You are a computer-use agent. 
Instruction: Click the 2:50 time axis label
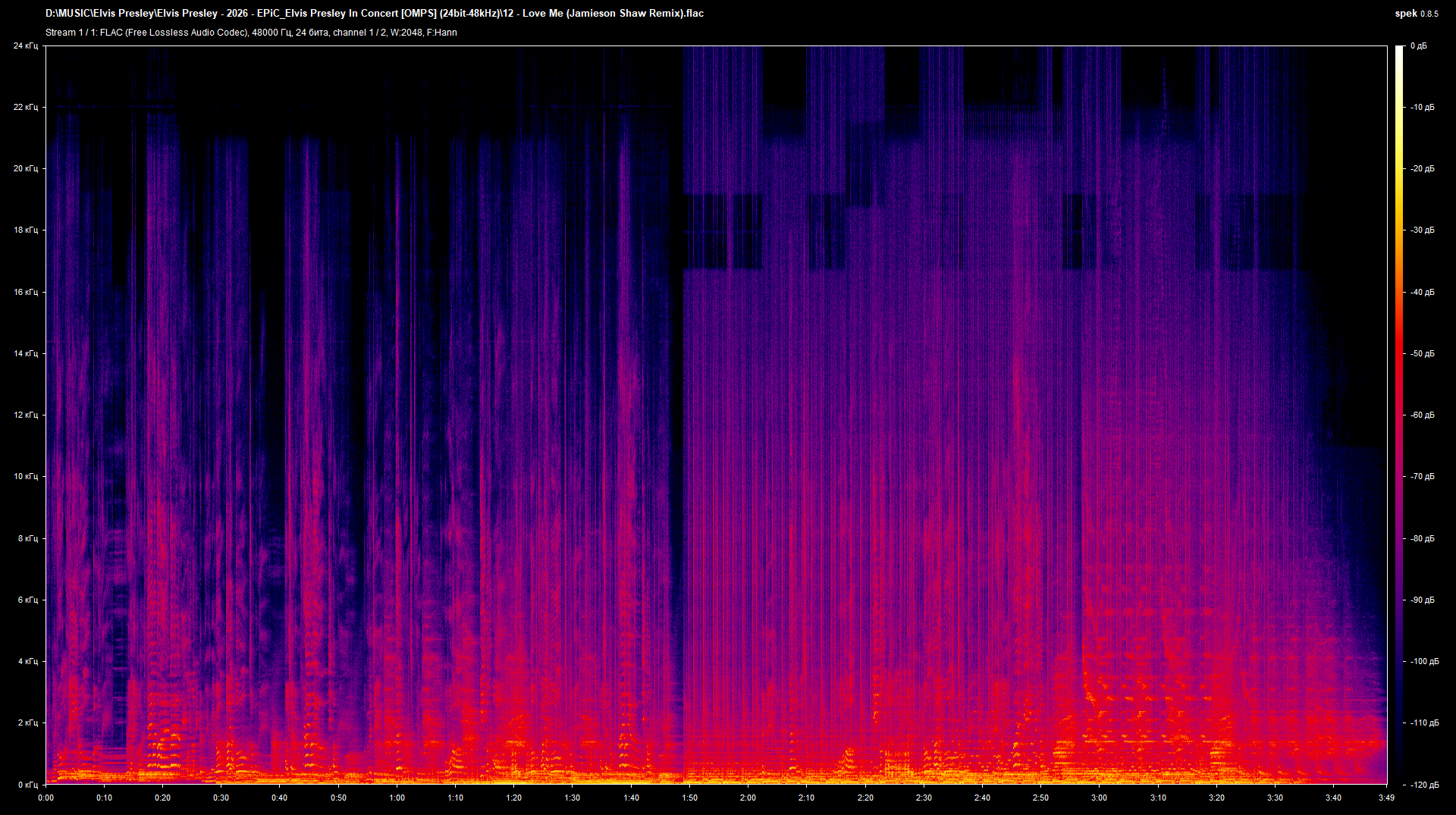(x=1041, y=798)
